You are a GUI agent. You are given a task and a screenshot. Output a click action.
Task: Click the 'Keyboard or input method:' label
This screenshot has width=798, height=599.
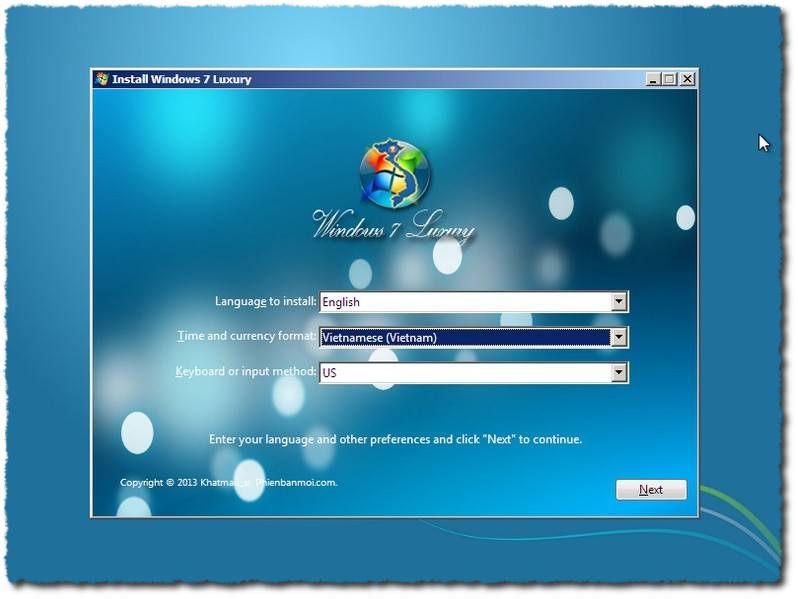pos(246,372)
